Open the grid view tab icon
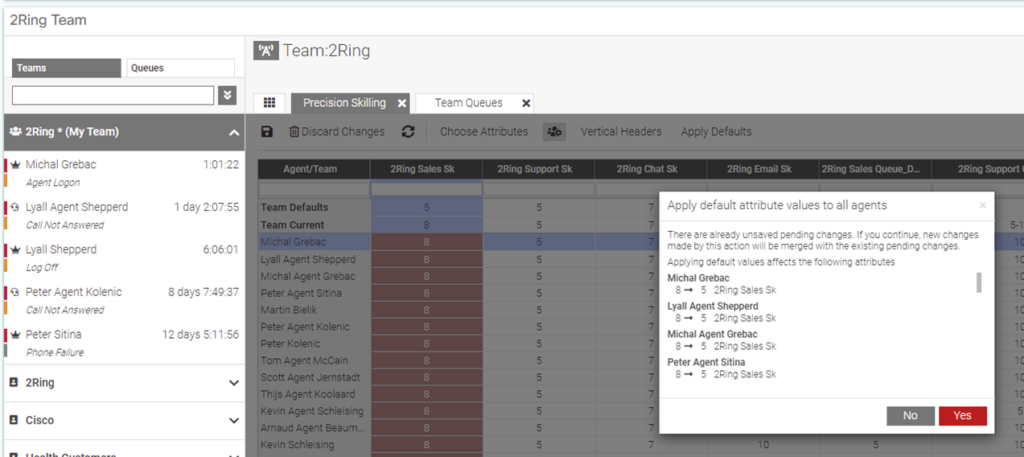The width and height of the screenshot is (1024, 457). coord(269,103)
